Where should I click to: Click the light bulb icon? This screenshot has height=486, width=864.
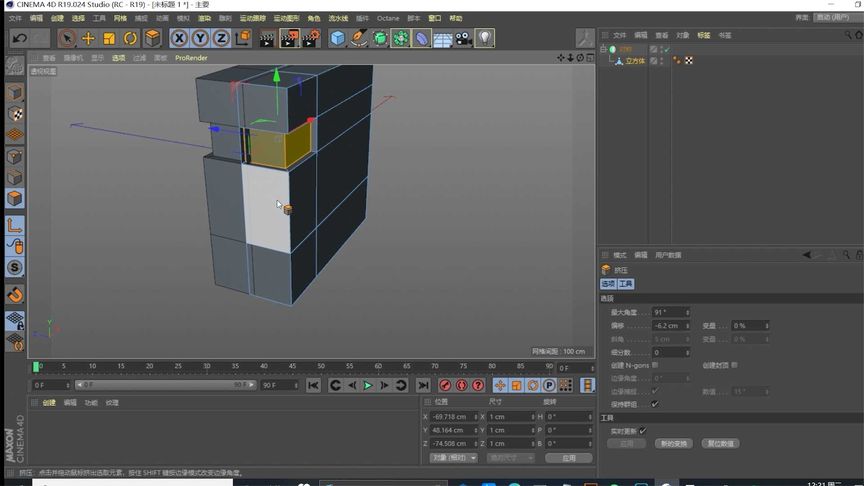point(485,38)
